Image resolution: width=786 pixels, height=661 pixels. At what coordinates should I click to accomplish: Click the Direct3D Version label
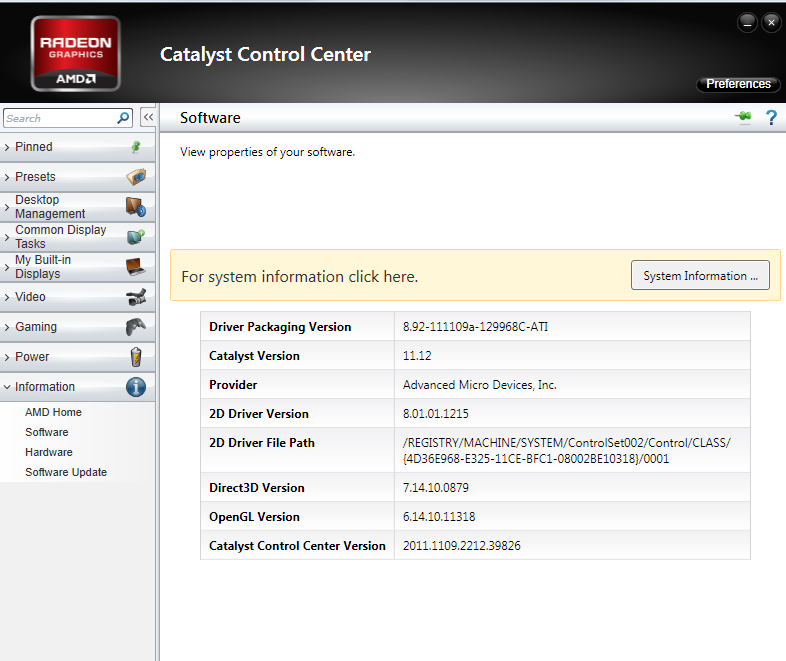[x=257, y=488]
